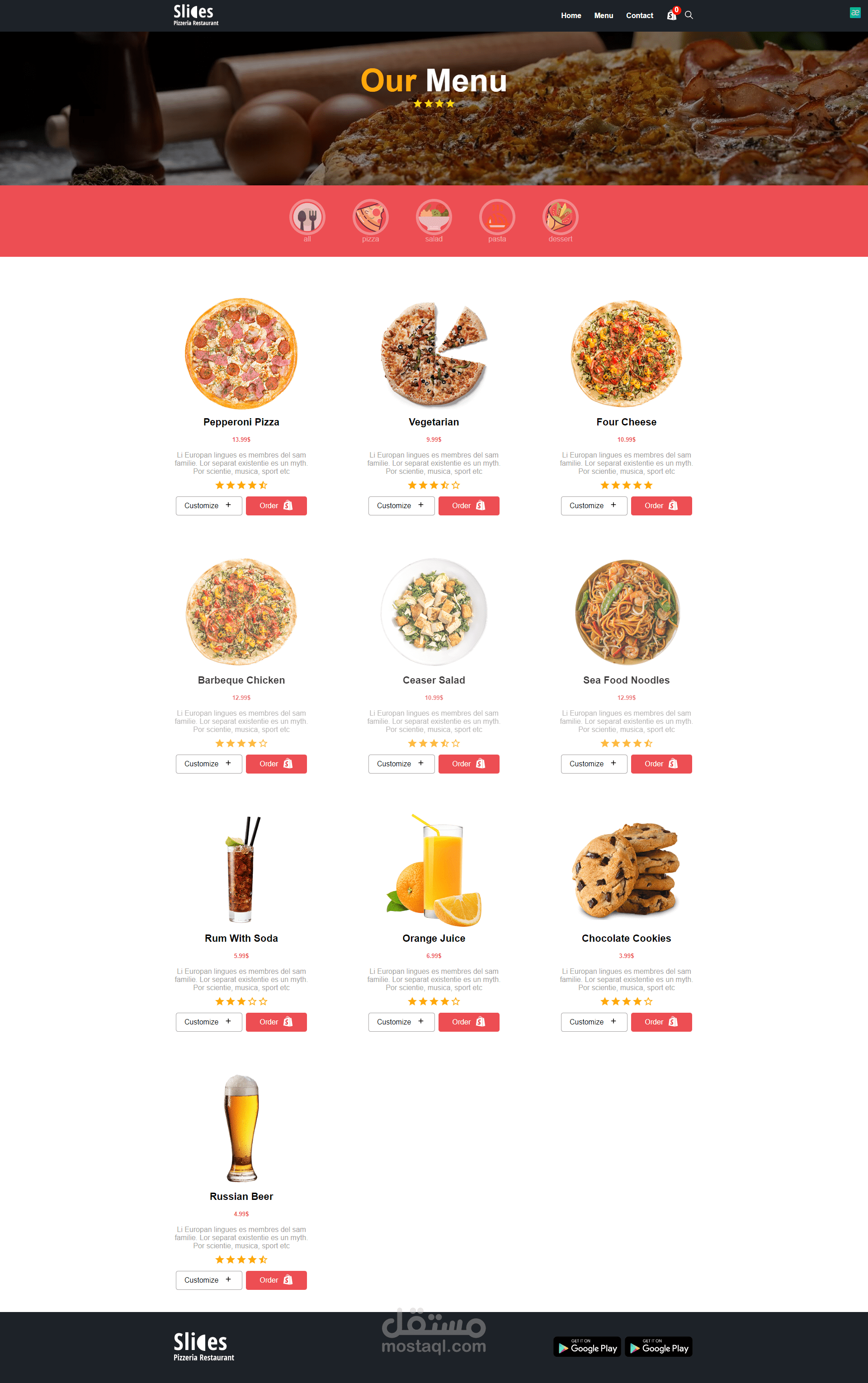Order the Russian Beer
The width and height of the screenshot is (868, 1383).
276,1280
